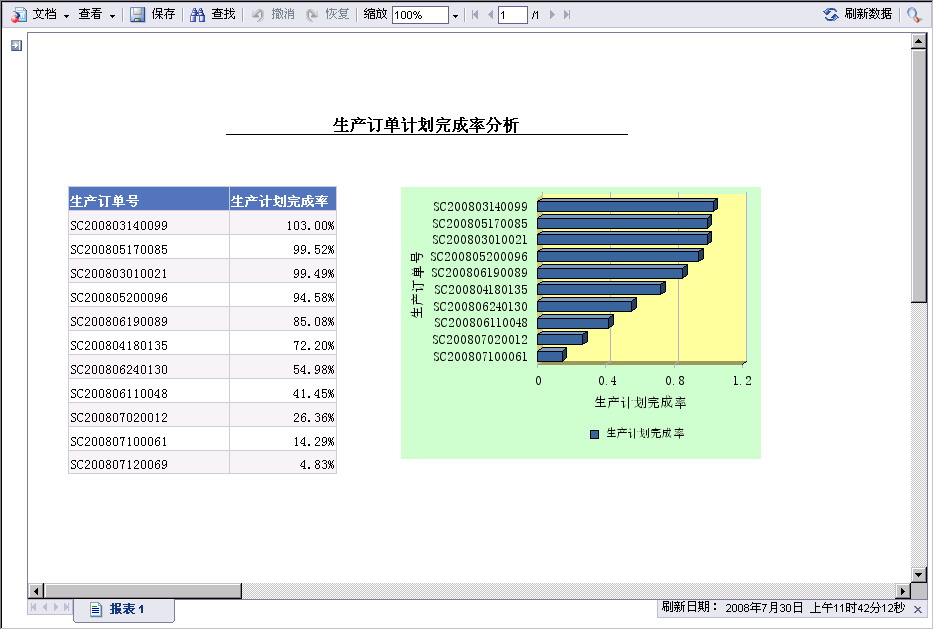
Task: Click the 撤消 undo button
Action: (273, 14)
